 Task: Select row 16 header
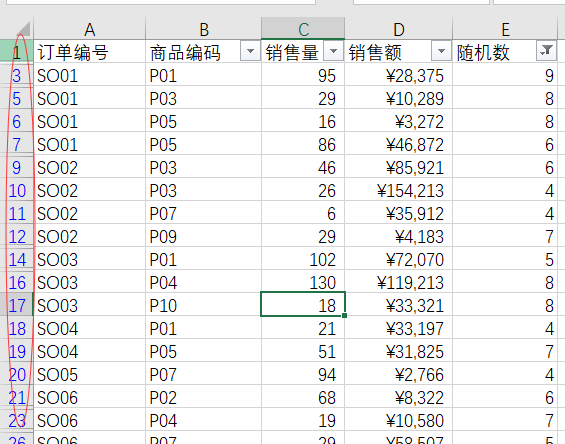(17, 282)
